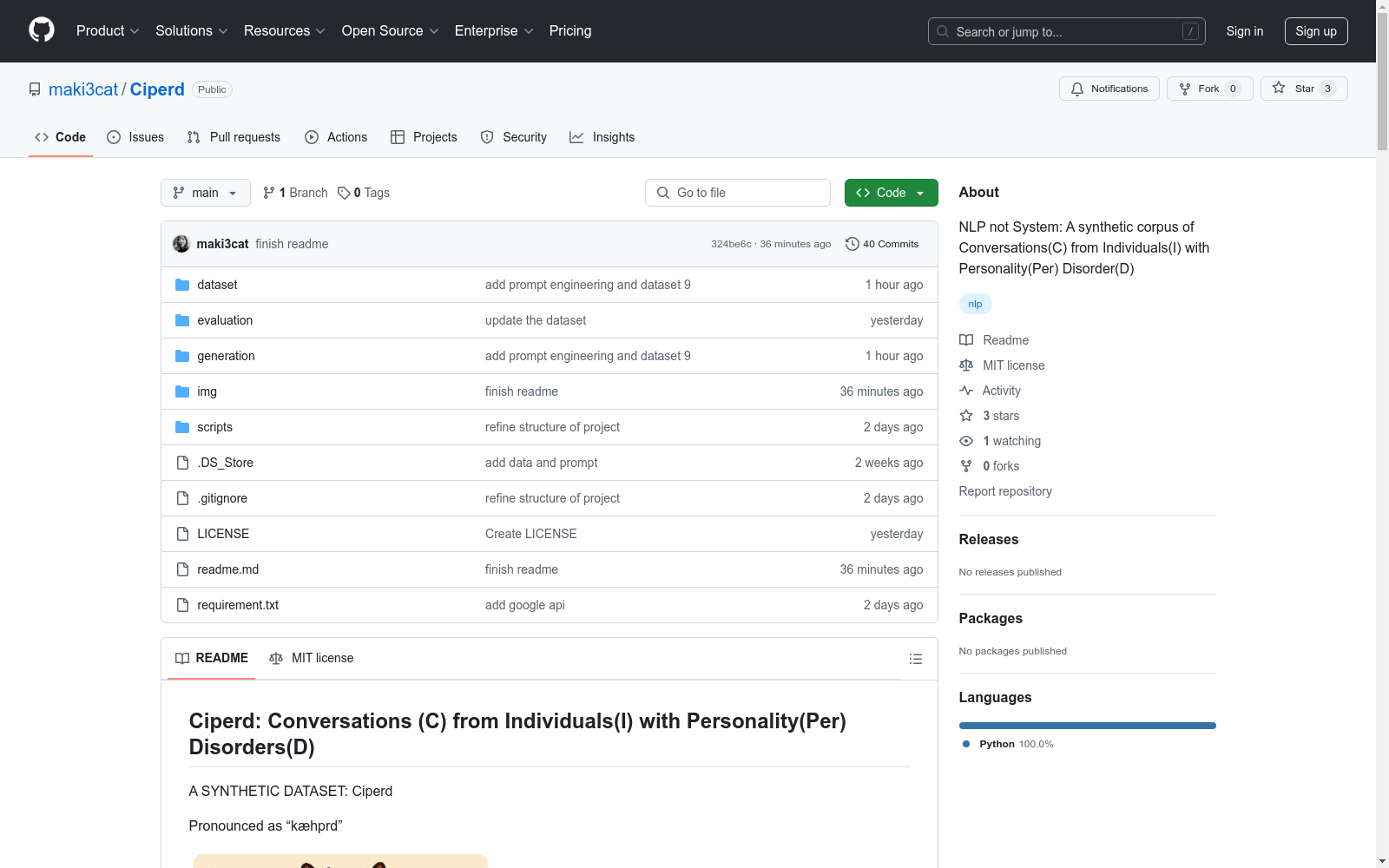Image resolution: width=1389 pixels, height=868 pixels.
Task: Click the LICENSE file icon
Action: [182, 534]
